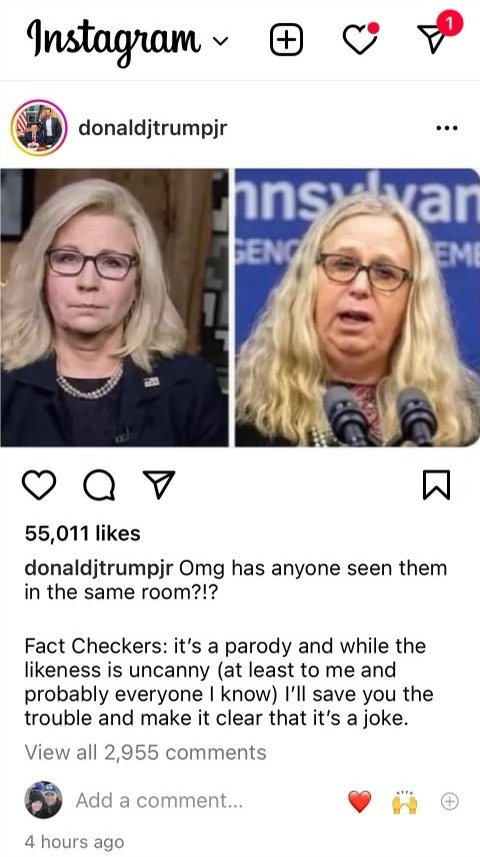Insert raised hands emoji quick reaction
The width and height of the screenshot is (480, 857).
click(405, 802)
